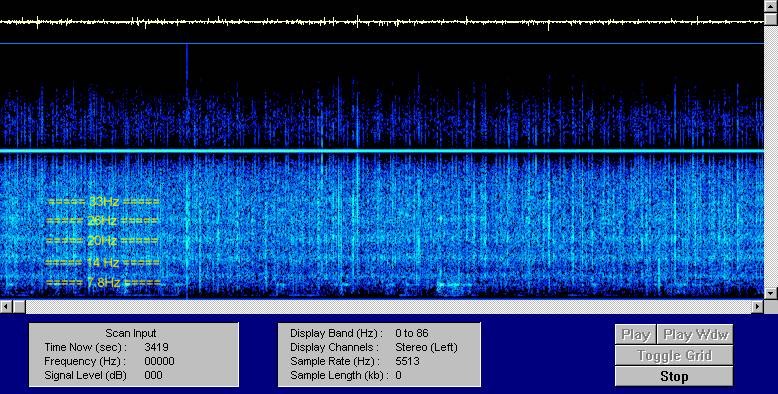Click the 26Hz yellow frequency marker
This screenshot has height=394, width=778.
102,221
